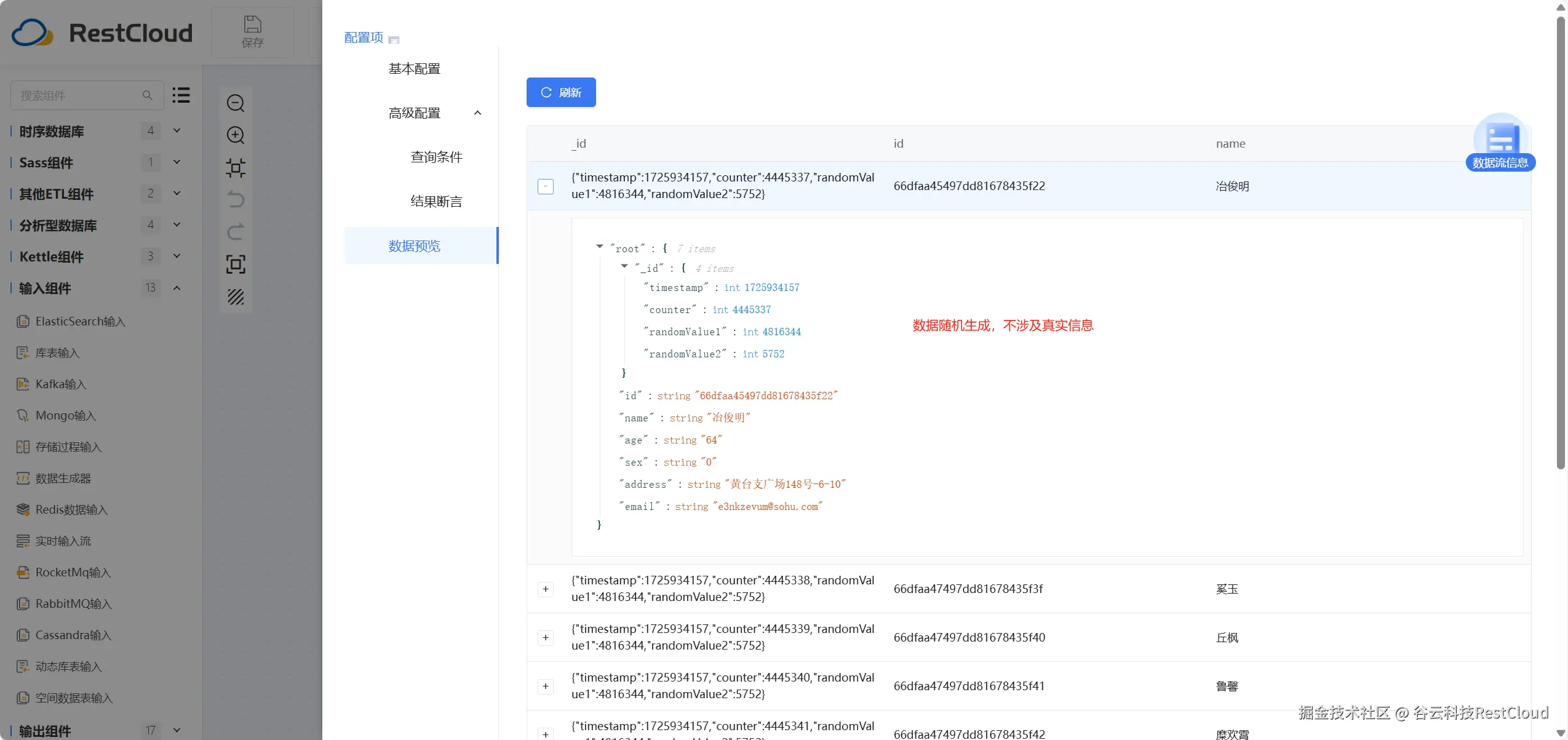Click the ElasticSearch输入 component icon
Viewport: 1568px width, 740px height.
point(23,321)
